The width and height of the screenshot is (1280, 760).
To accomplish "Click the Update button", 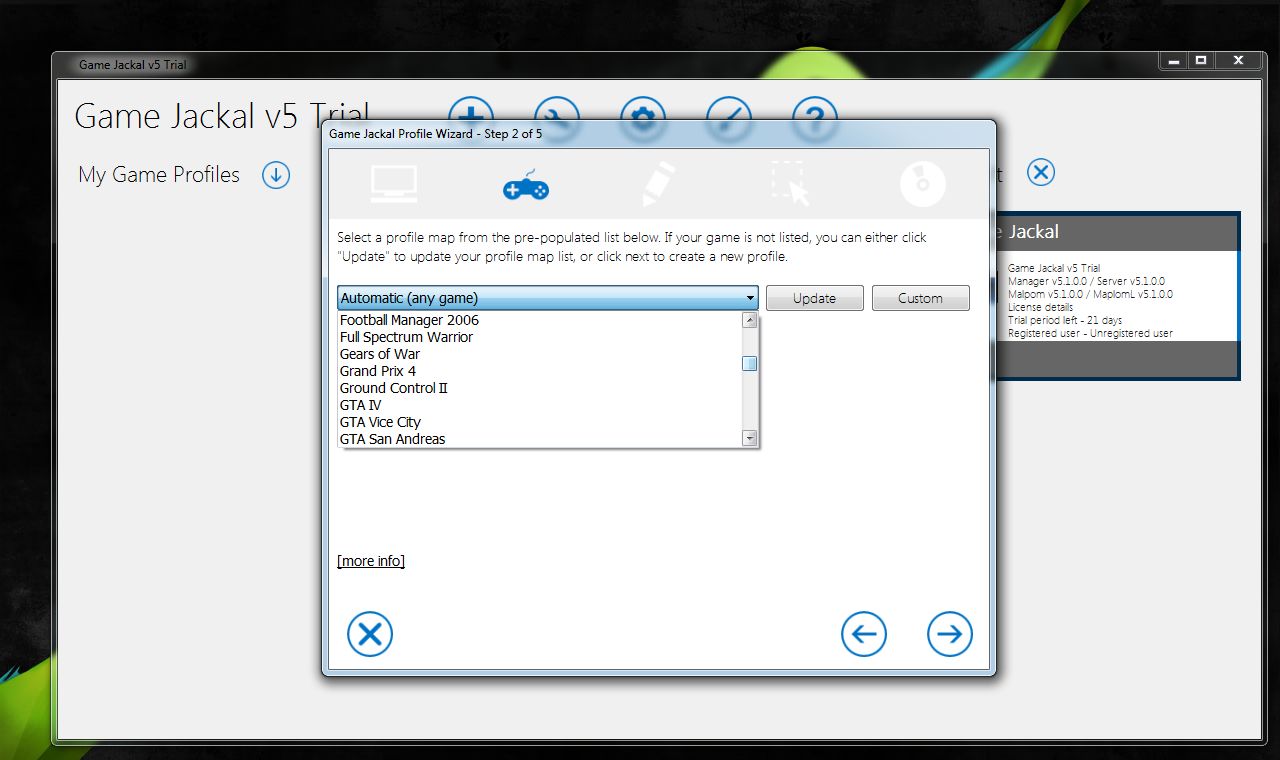I will (x=815, y=298).
